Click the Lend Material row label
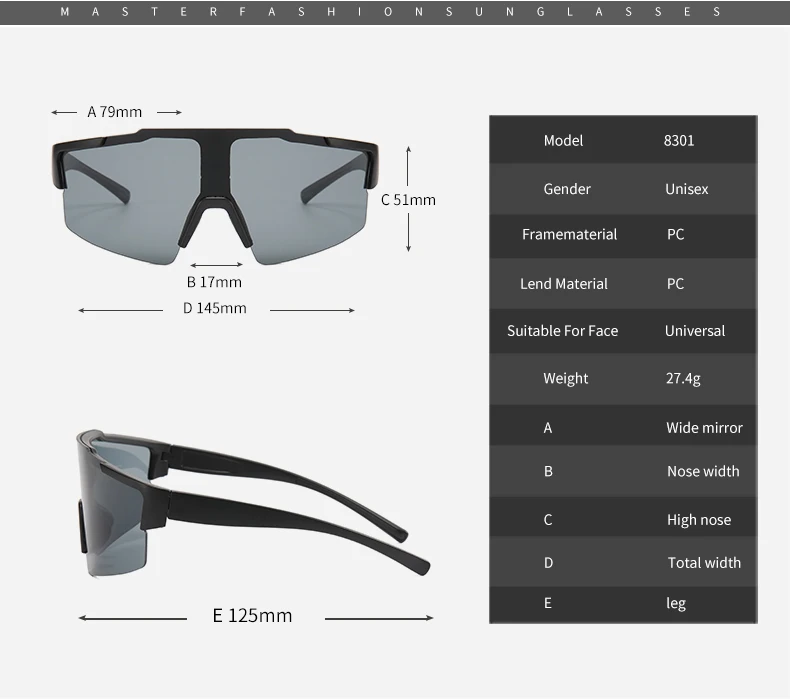 click(564, 284)
